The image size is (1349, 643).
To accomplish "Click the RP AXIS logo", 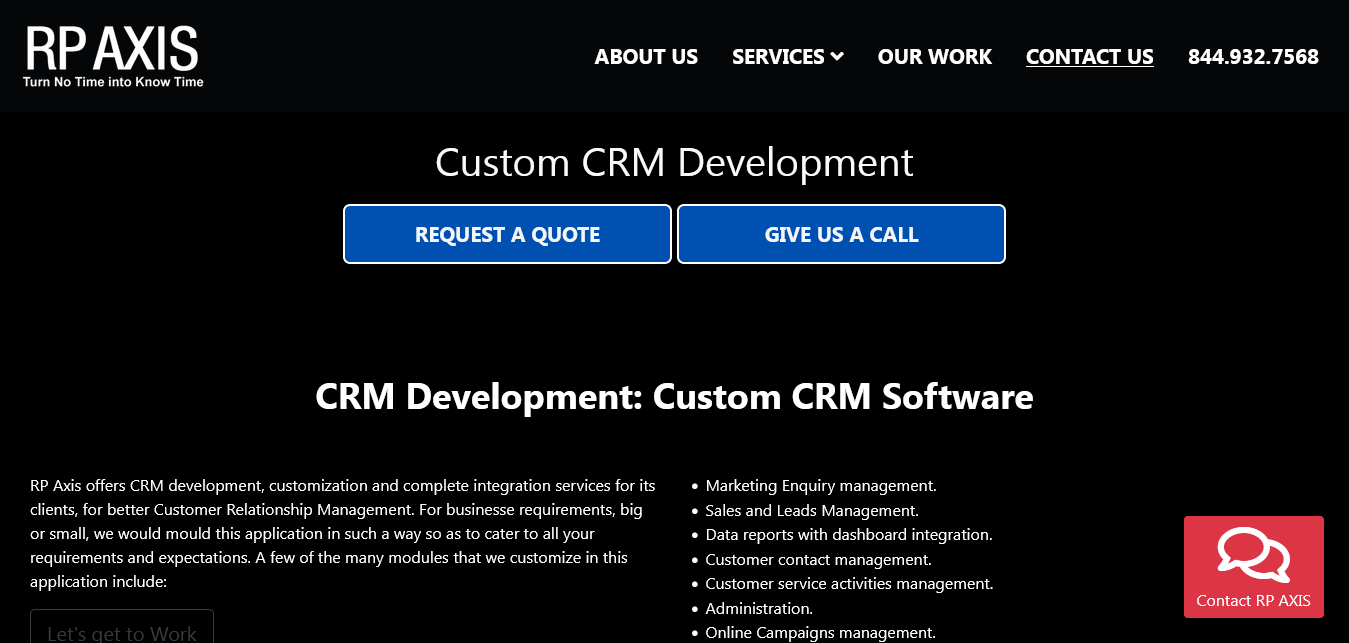I will click(x=113, y=56).
